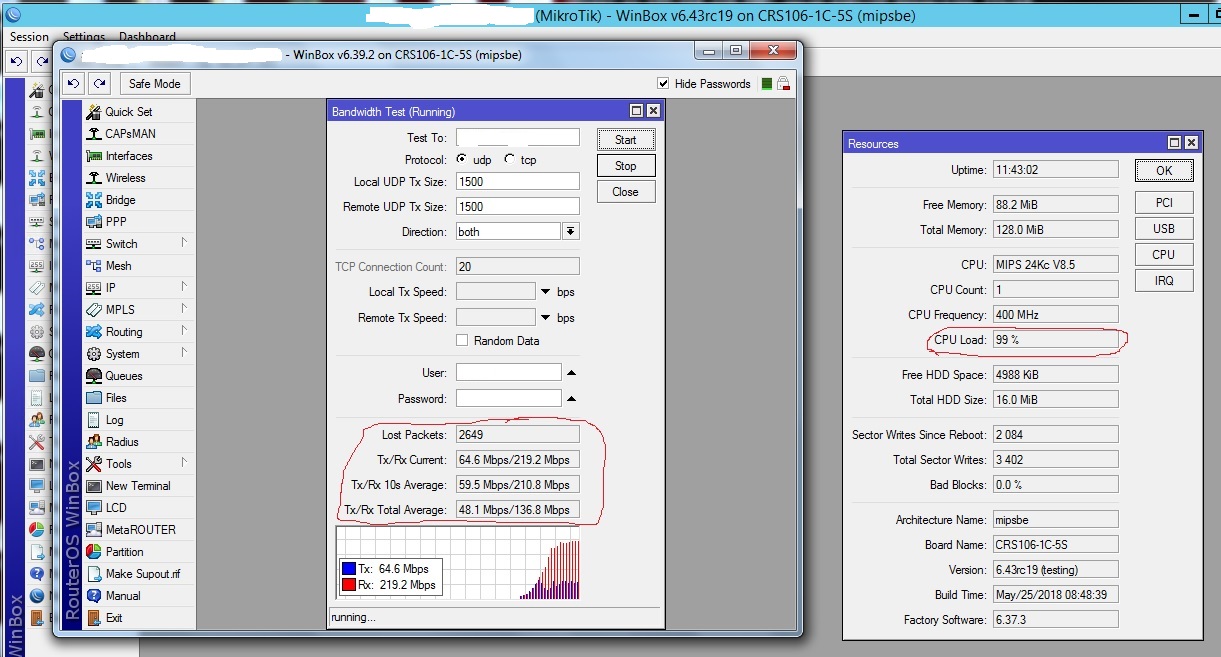The width and height of the screenshot is (1221, 657).
Task: Expand the Switch submenu
Action: point(184,243)
